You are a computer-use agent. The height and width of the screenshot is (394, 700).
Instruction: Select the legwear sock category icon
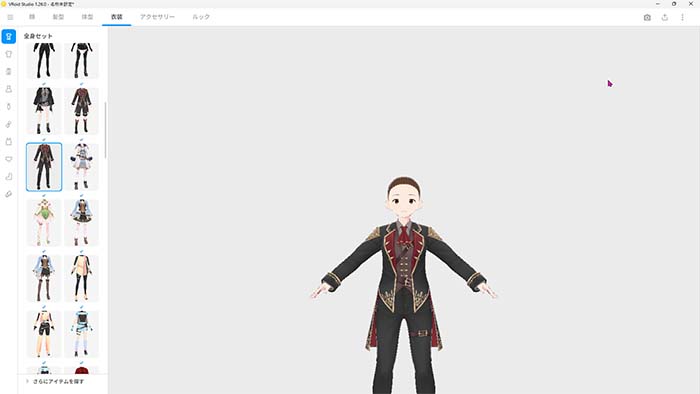[8, 177]
